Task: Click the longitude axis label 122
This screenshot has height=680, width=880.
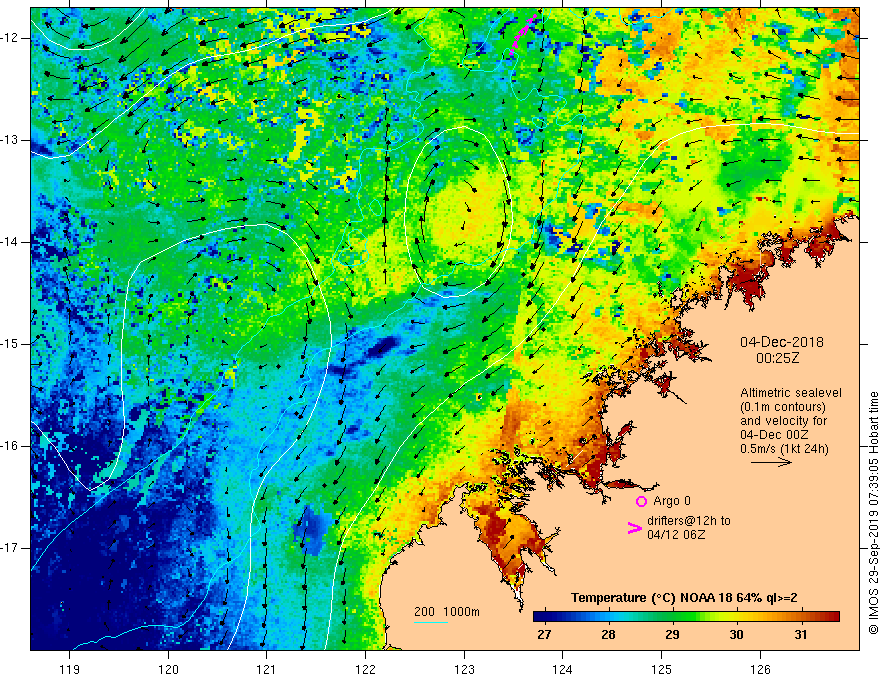Action: [x=365, y=669]
